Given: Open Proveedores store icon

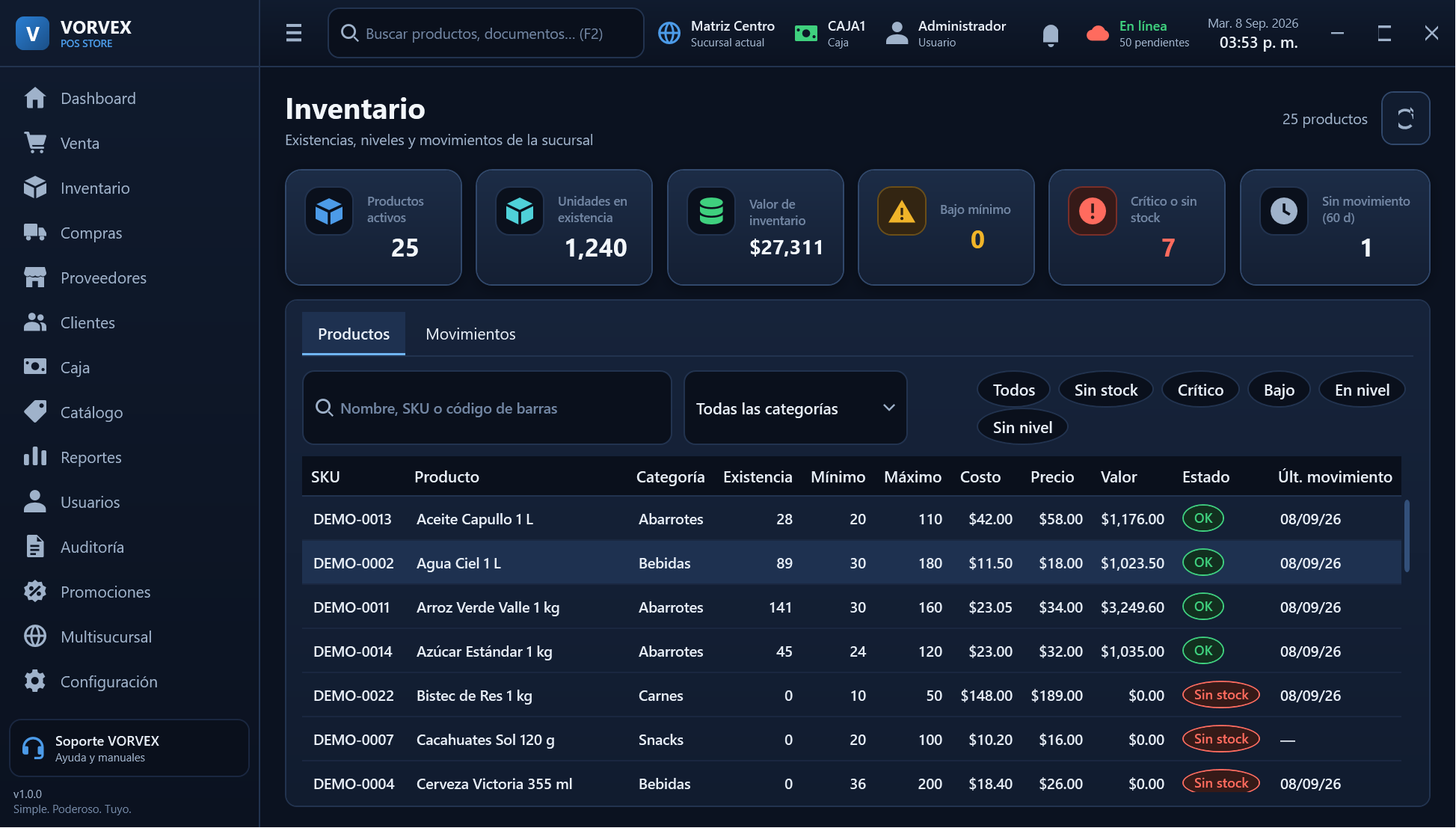Looking at the screenshot, I should [35, 277].
